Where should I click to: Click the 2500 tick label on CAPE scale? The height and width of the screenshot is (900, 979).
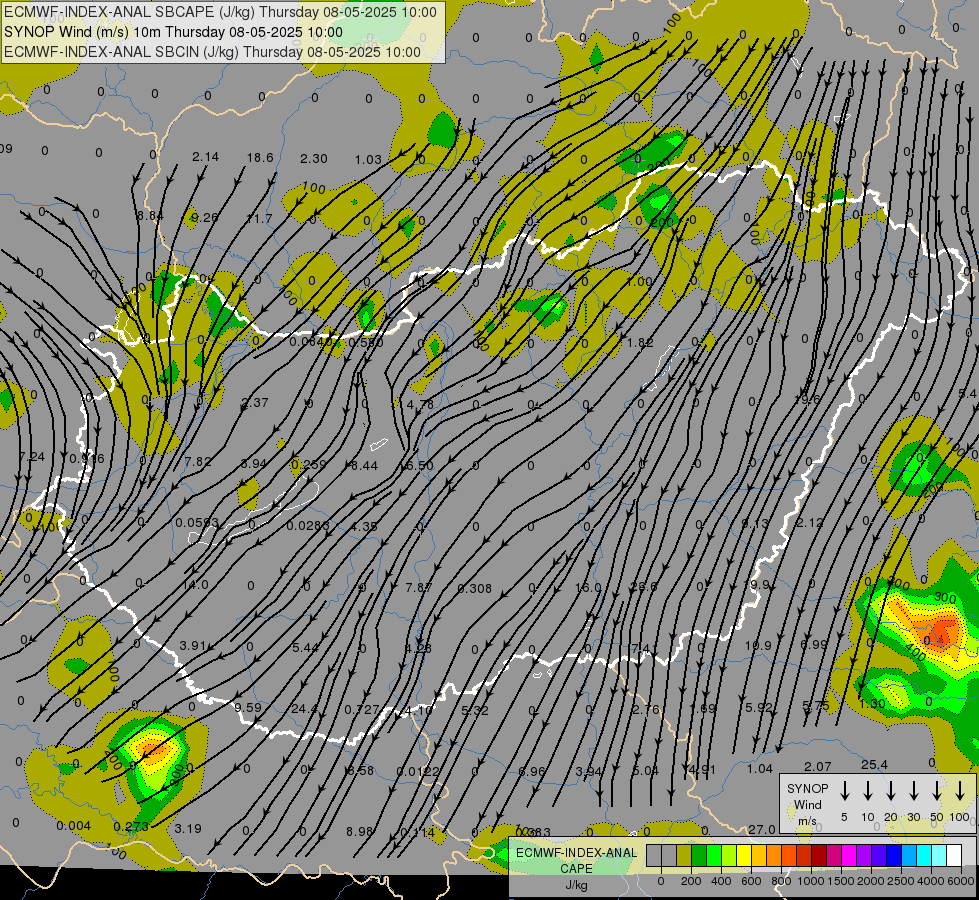point(901,881)
